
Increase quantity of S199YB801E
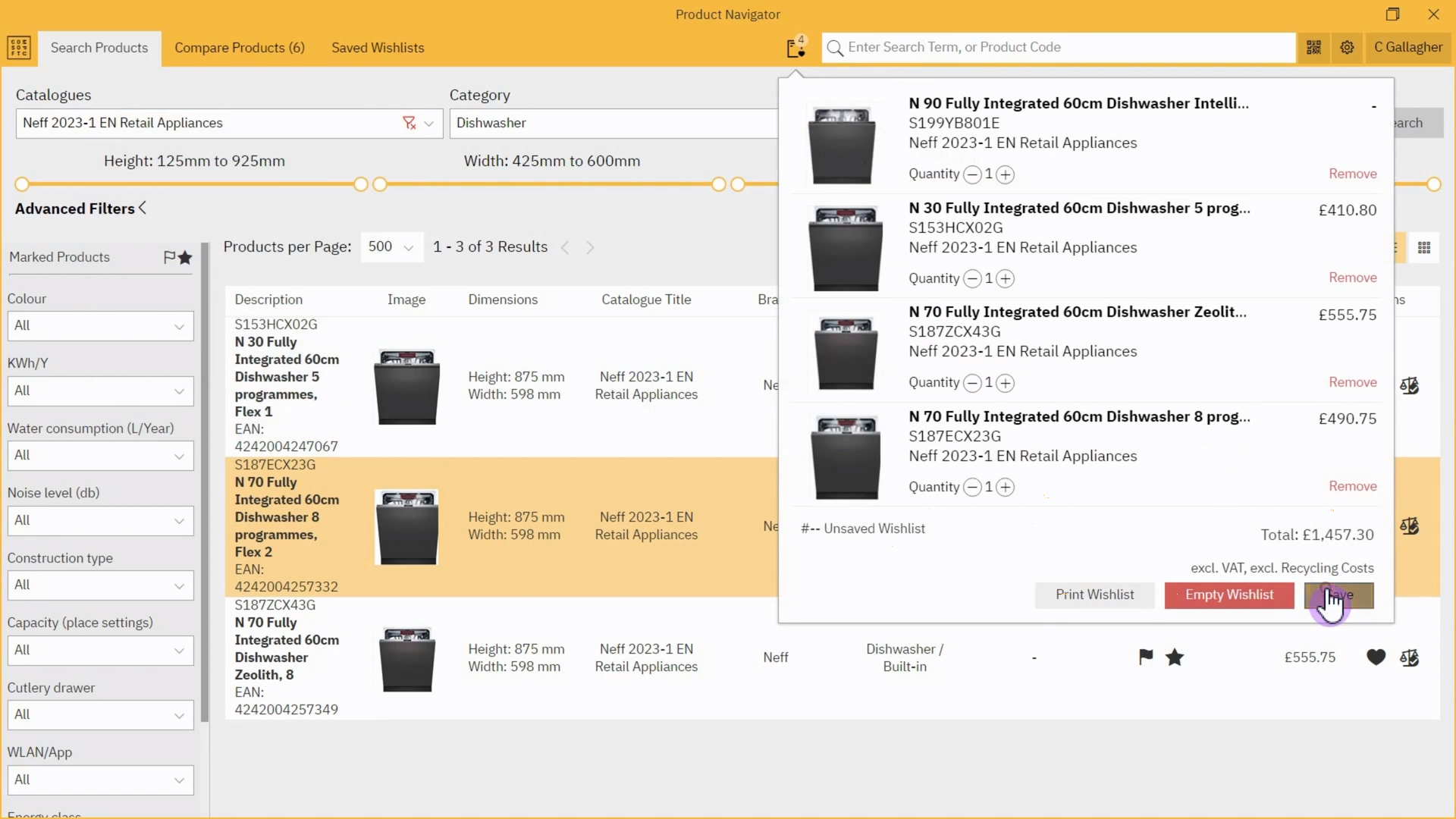1005,174
